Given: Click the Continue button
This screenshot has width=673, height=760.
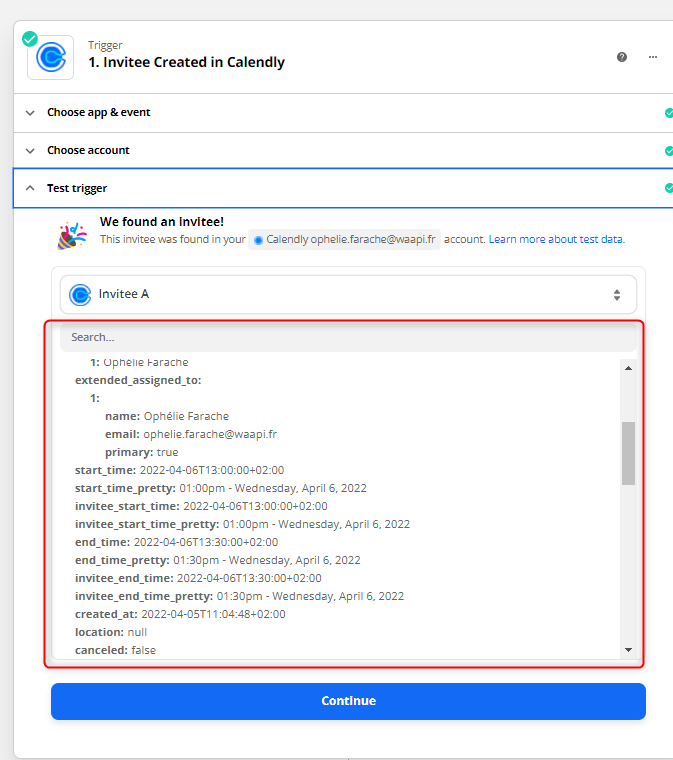Looking at the screenshot, I should [348, 701].
